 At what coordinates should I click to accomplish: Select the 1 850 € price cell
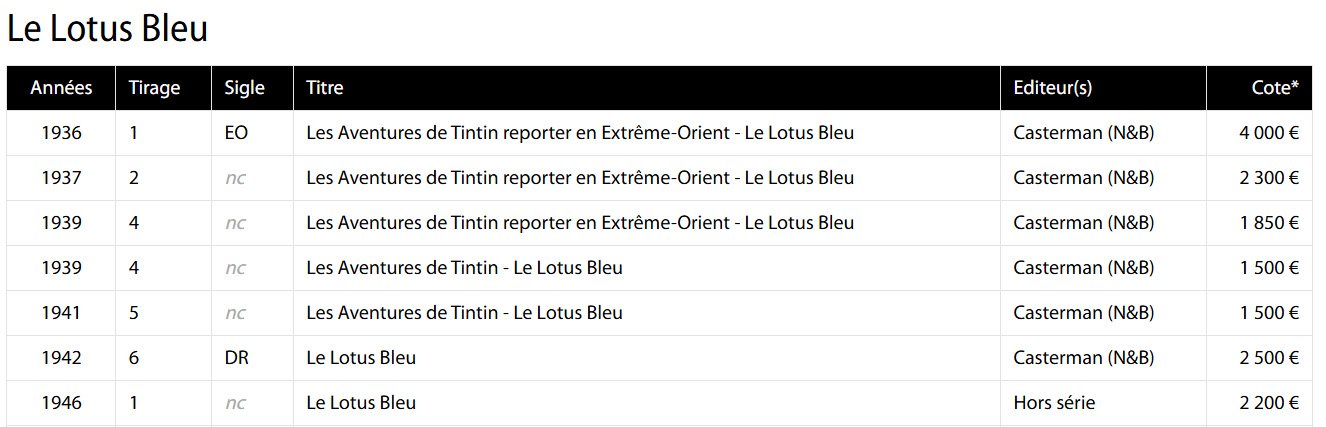click(x=1269, y=223)
